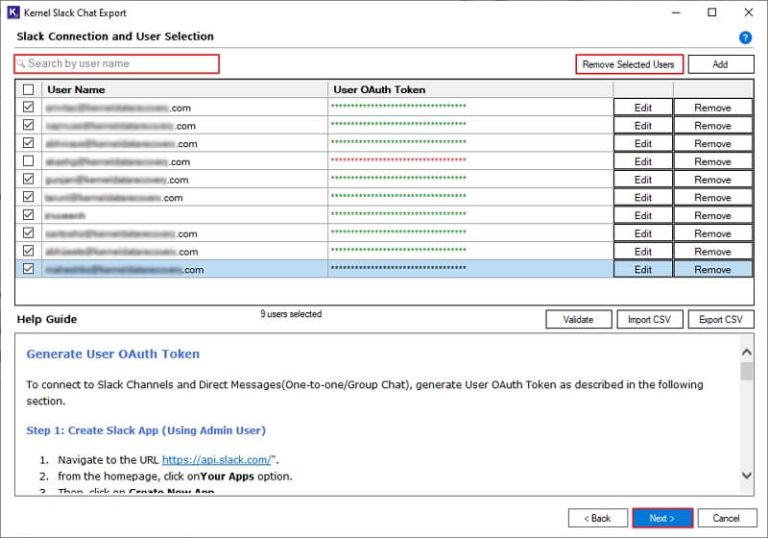
Task: Click the Export CSV button
Action: tap(720, 320)
